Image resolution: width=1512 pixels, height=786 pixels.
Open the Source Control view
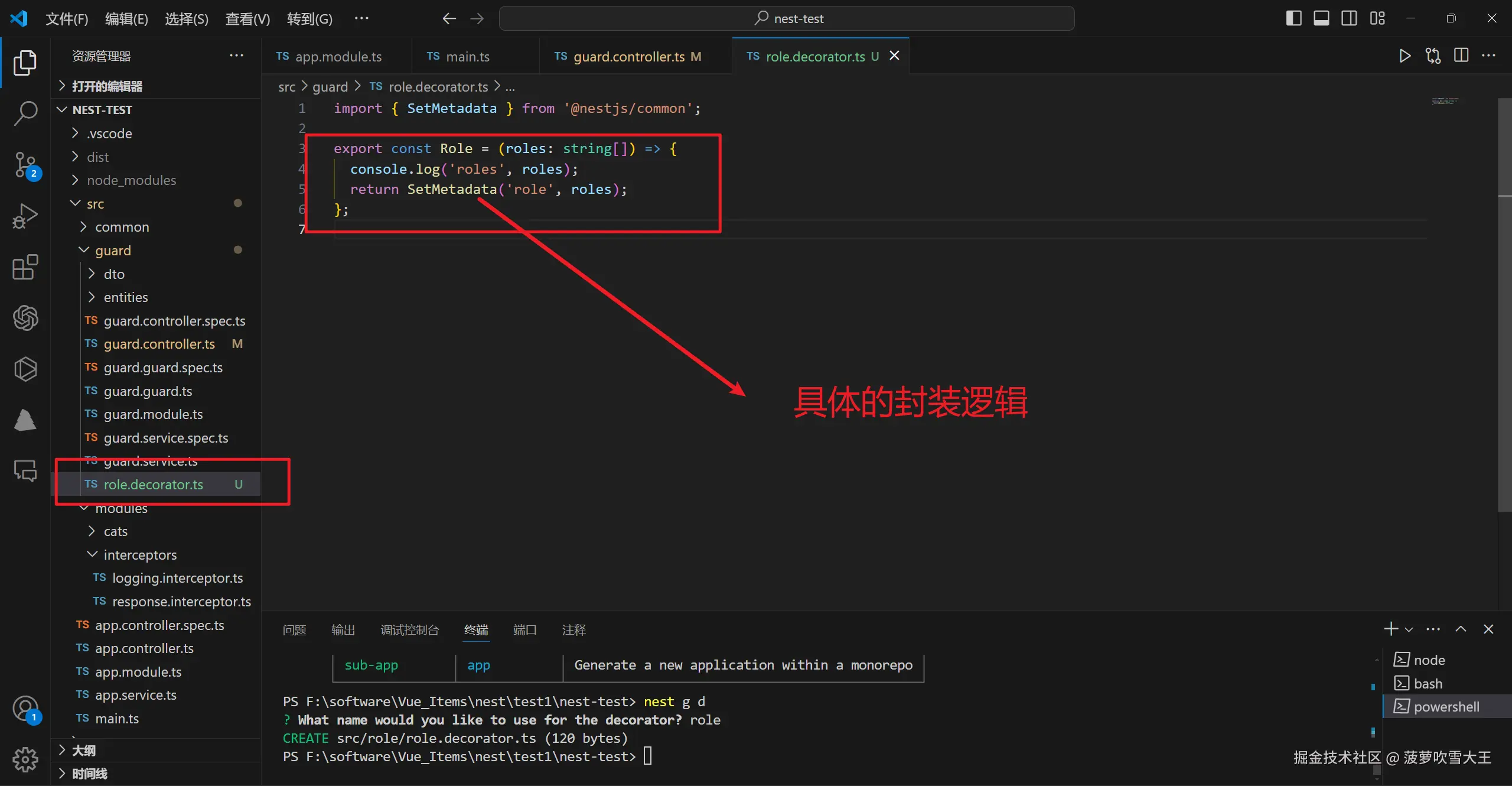pos(25,165)
